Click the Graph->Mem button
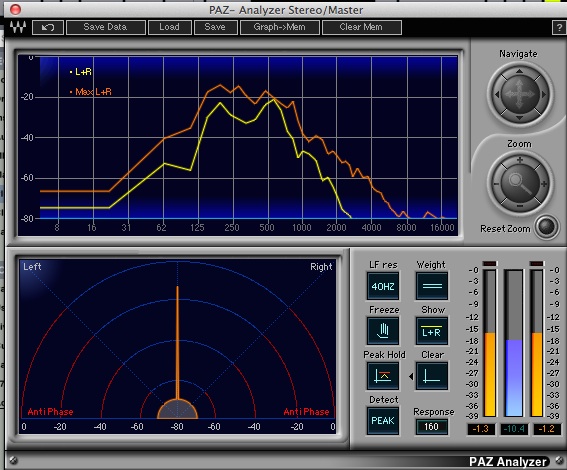Image resolution: width=567 pixels, height=470 pixels. (x=280, y=27)
